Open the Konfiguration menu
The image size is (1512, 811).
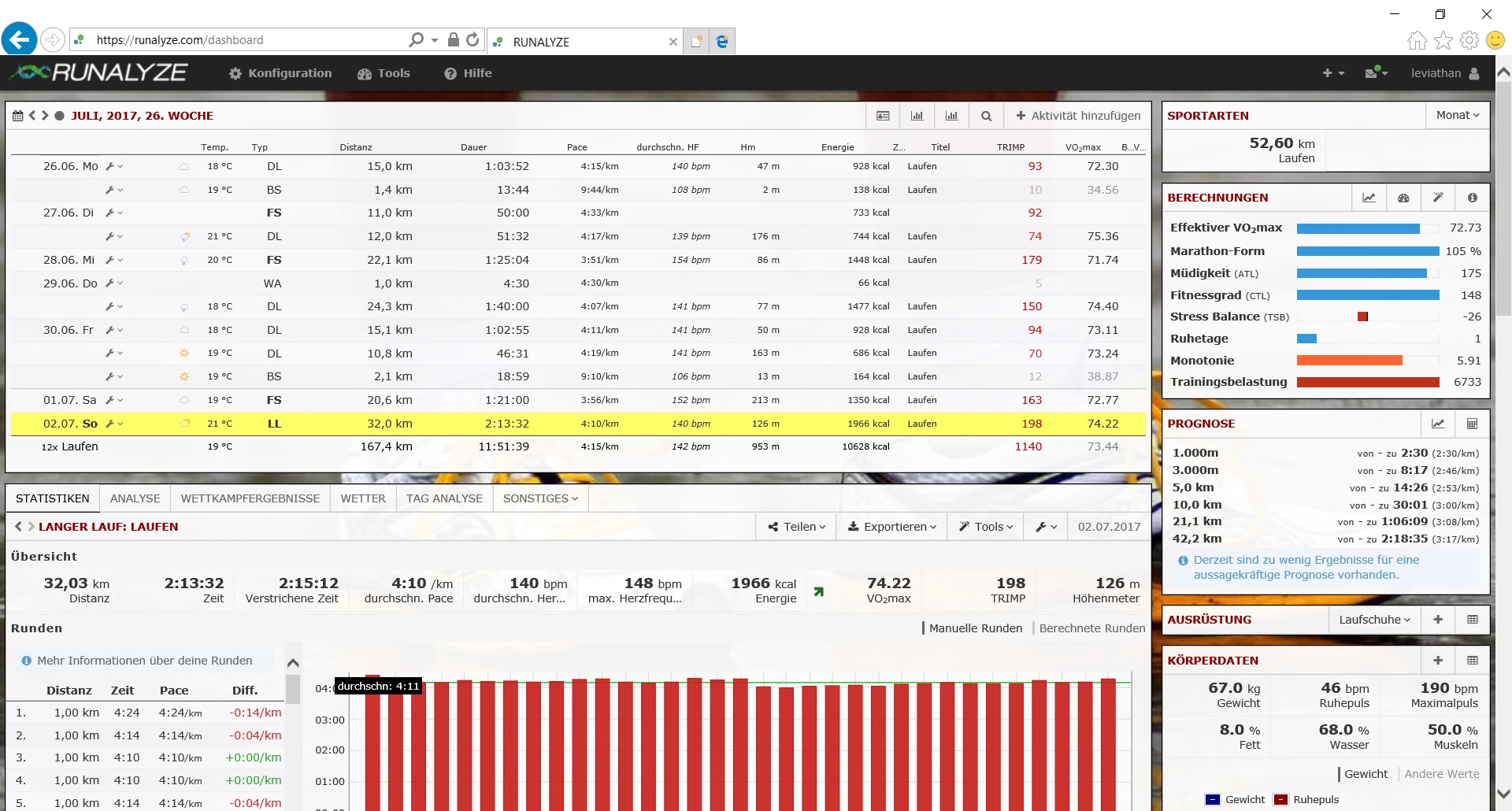click(x=280, y=73)
